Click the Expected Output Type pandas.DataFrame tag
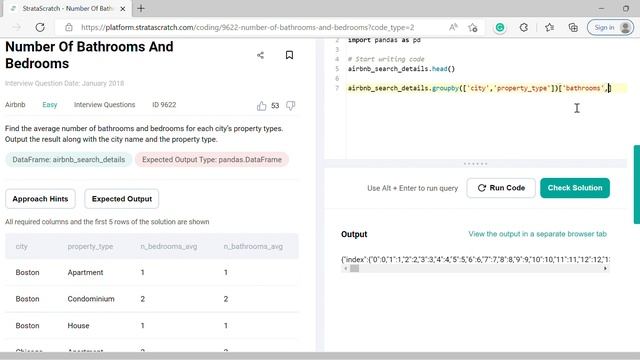This screenshot has height=360, width=640. tap(212, 160)
